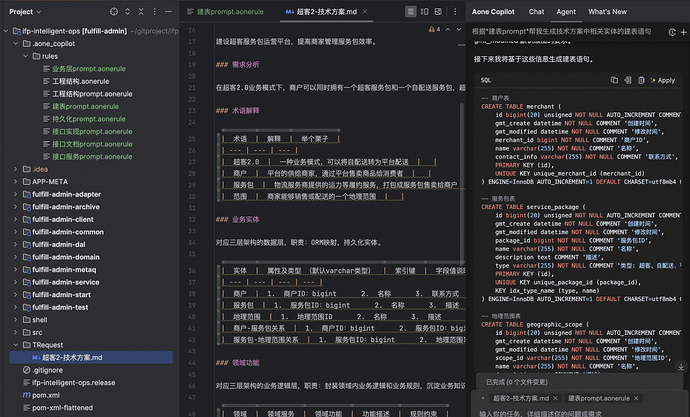This screenshot has height=417, width=690.
Task: Open the Chat tab in Aone Copilot
Action: click(536, 12)
